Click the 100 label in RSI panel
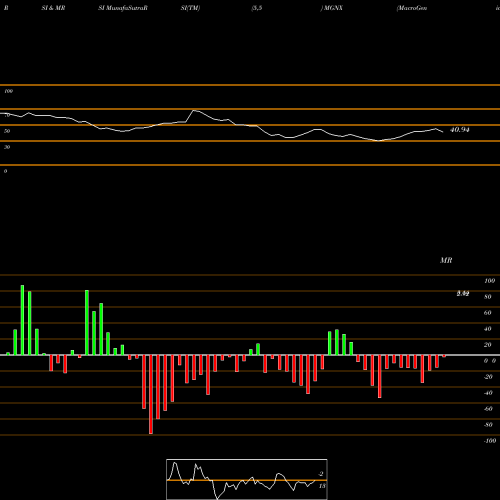 [9, 91]
